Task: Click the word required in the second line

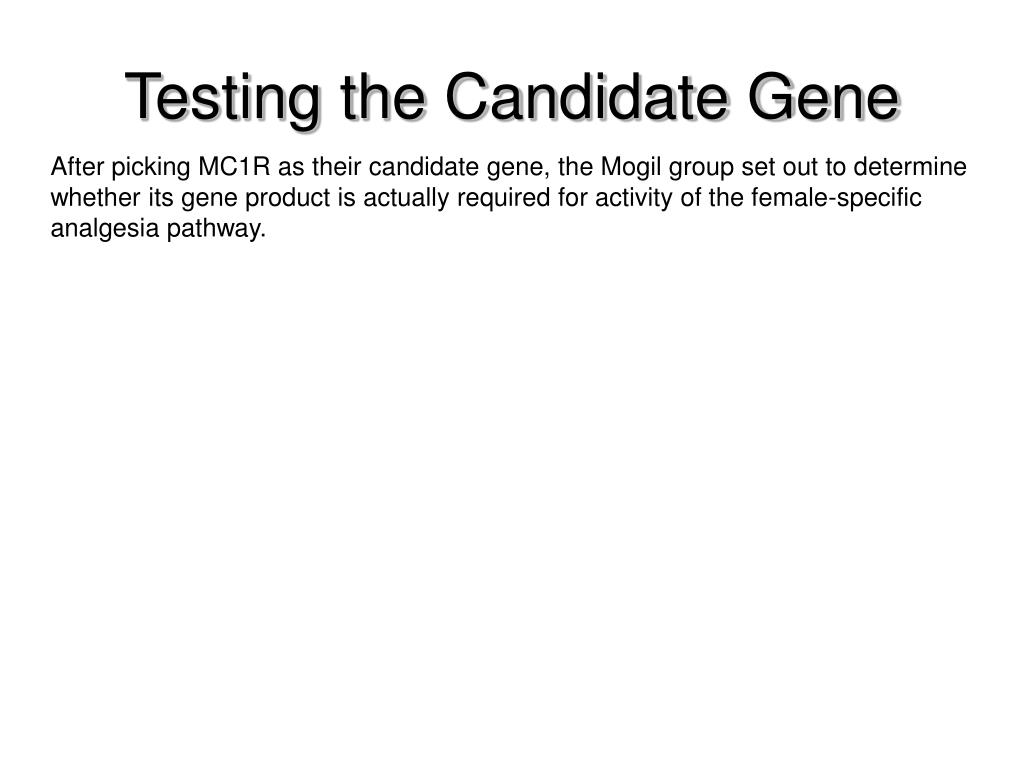Action: tap(504, 199)
